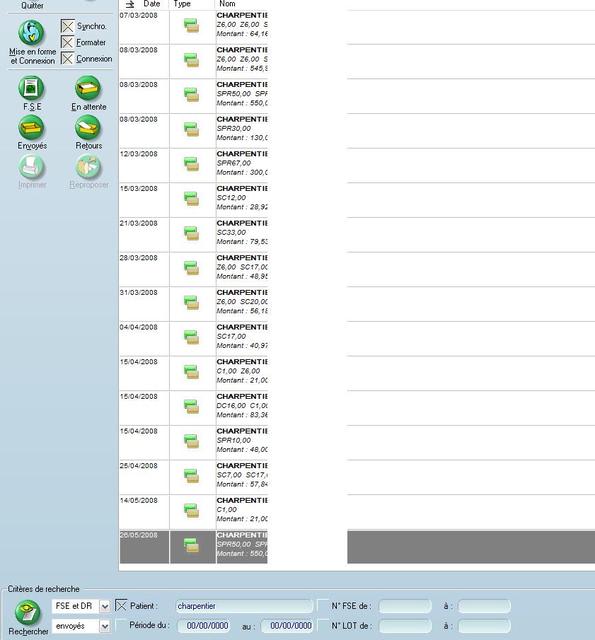Select the type icon of the 12/03/2008 row
This screenshot has height=640, width=595.
[191, 164]
